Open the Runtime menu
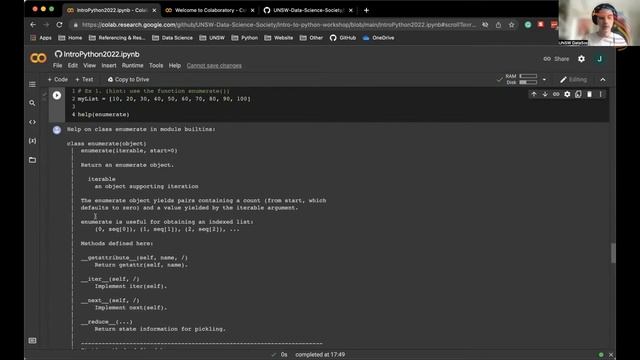 point(132,65)
